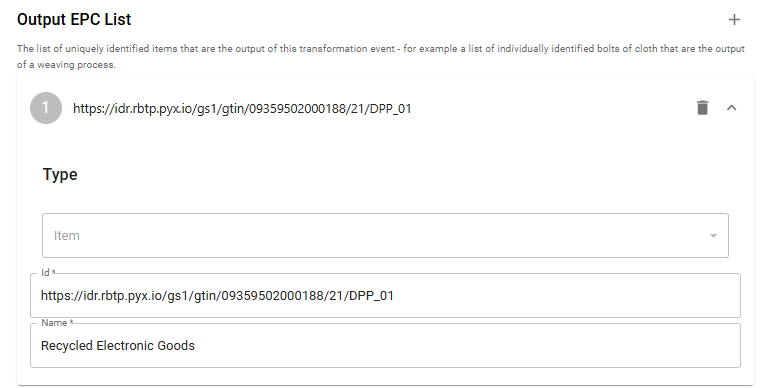Collapse entry 1 with the chevron up arrow

click(x=732, y=108)
